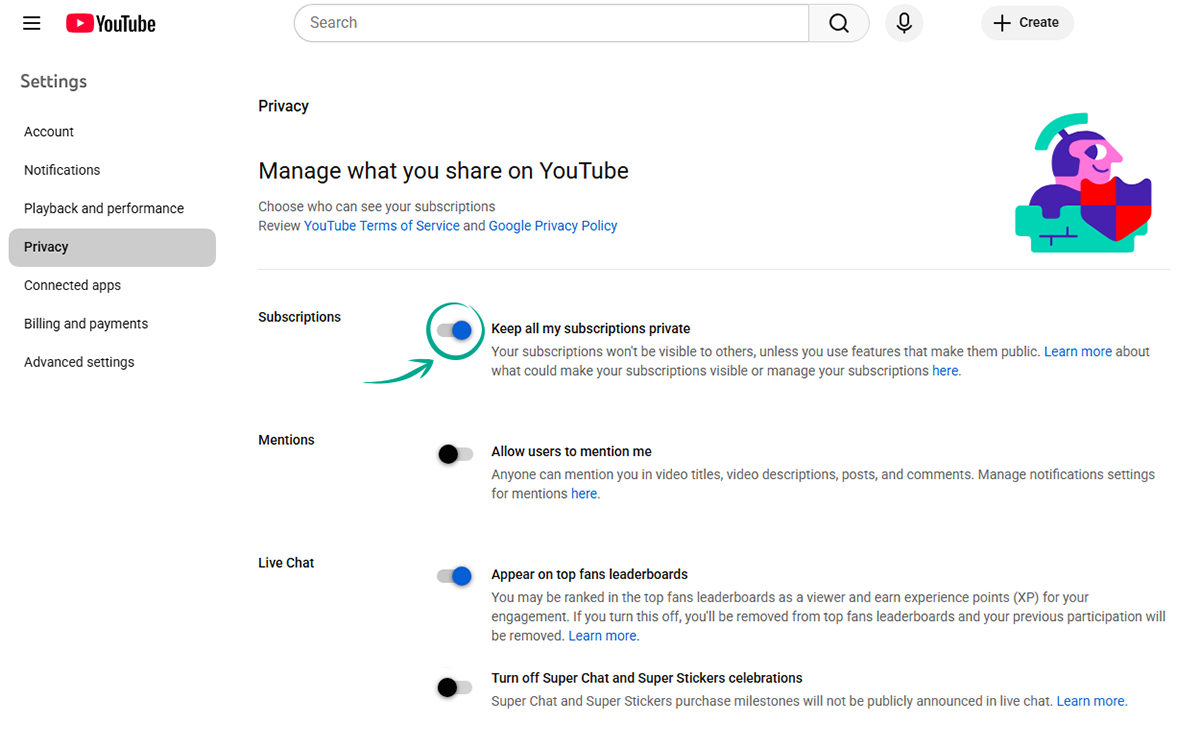Select Connected apps in sidebar
1200x748 pixels.
[x=72, y=286]
